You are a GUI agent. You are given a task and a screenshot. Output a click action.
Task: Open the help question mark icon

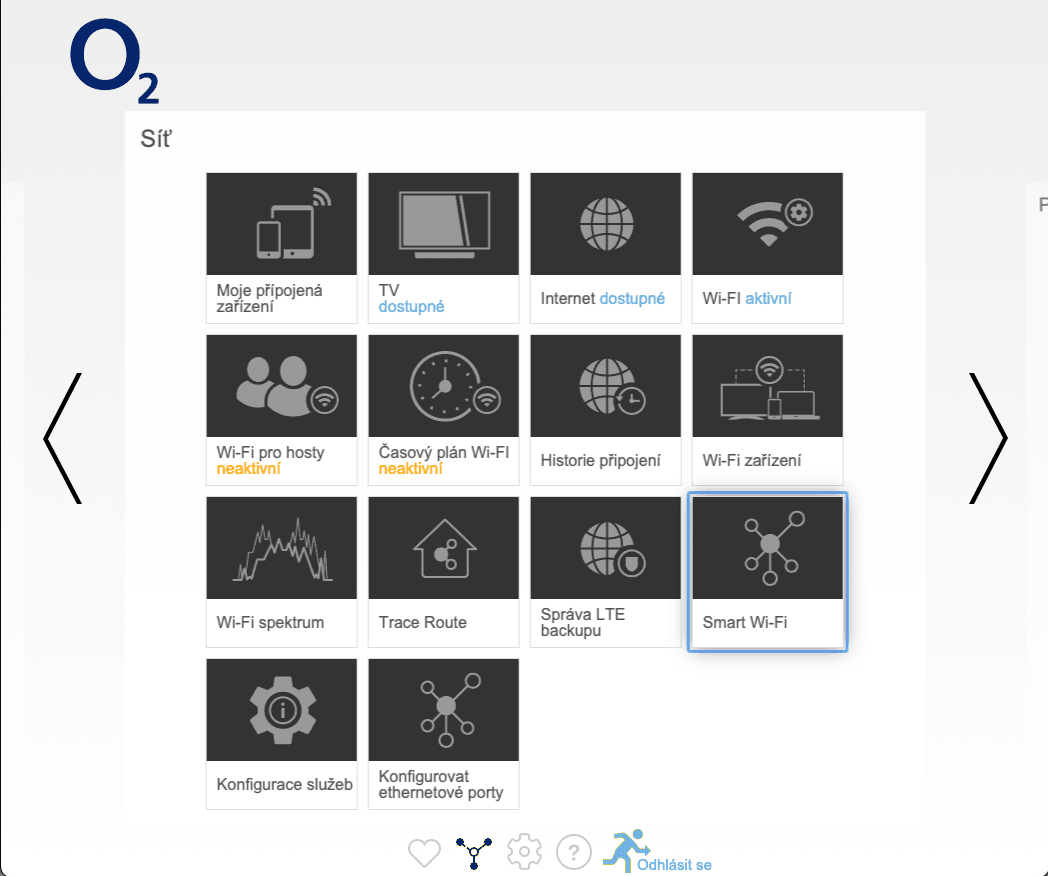coord(573,852)
